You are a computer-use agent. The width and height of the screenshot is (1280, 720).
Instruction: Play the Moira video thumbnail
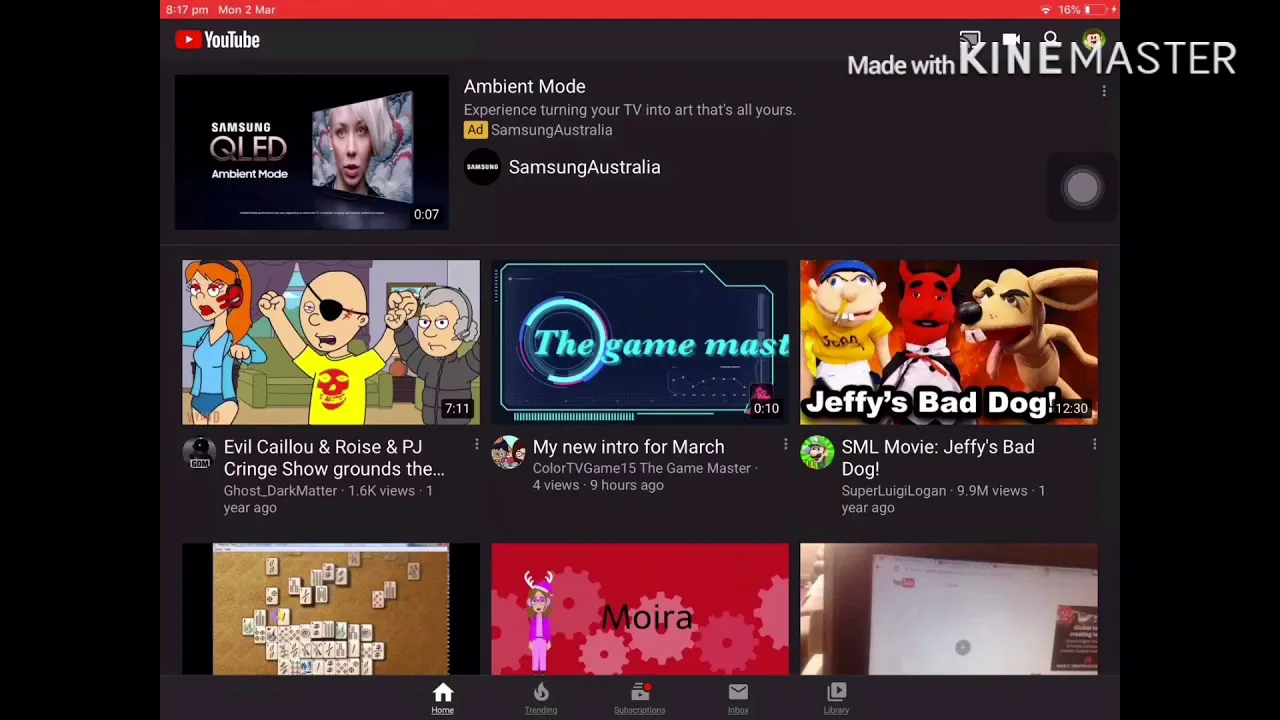pos(640,609)
